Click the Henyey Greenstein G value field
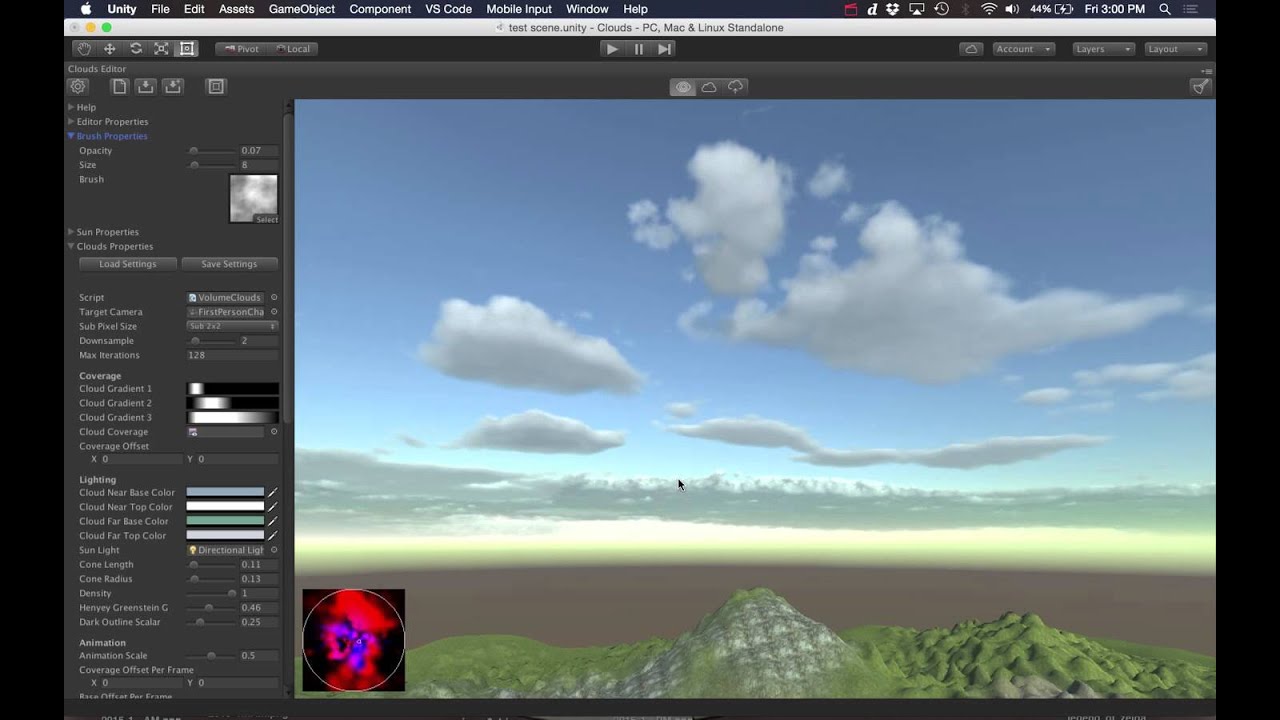Screen dimensions: 1280x720 point(258,608)
